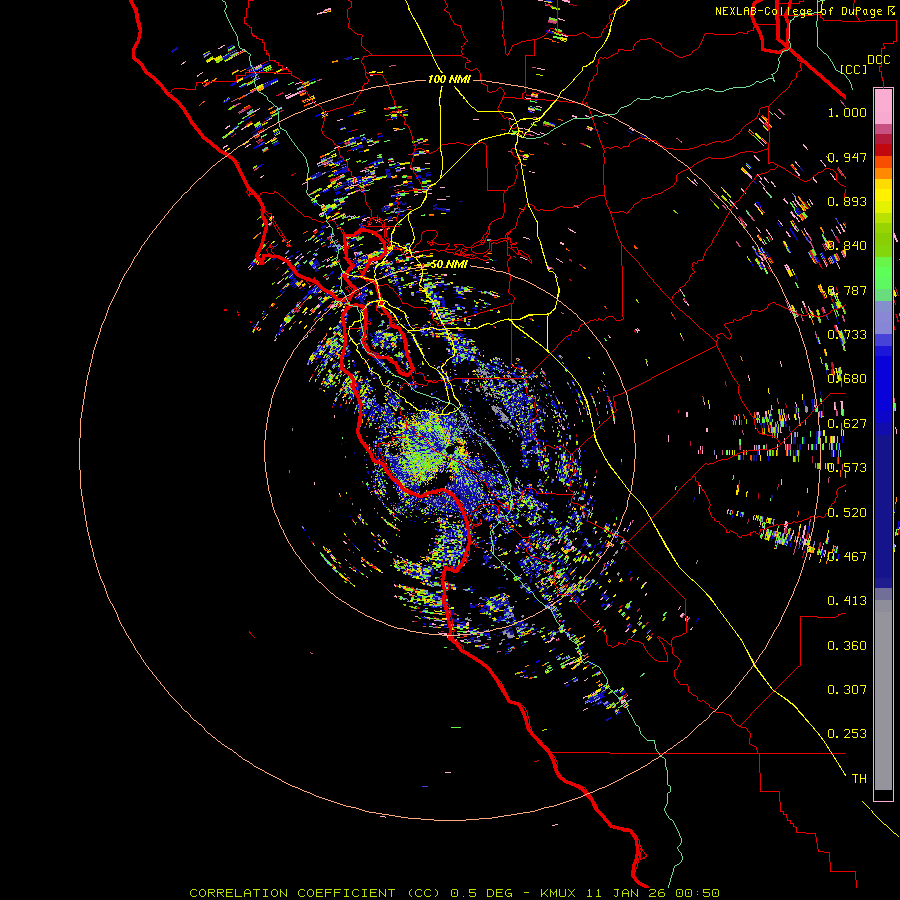Select the 0.360 legend value

[847, 646]
